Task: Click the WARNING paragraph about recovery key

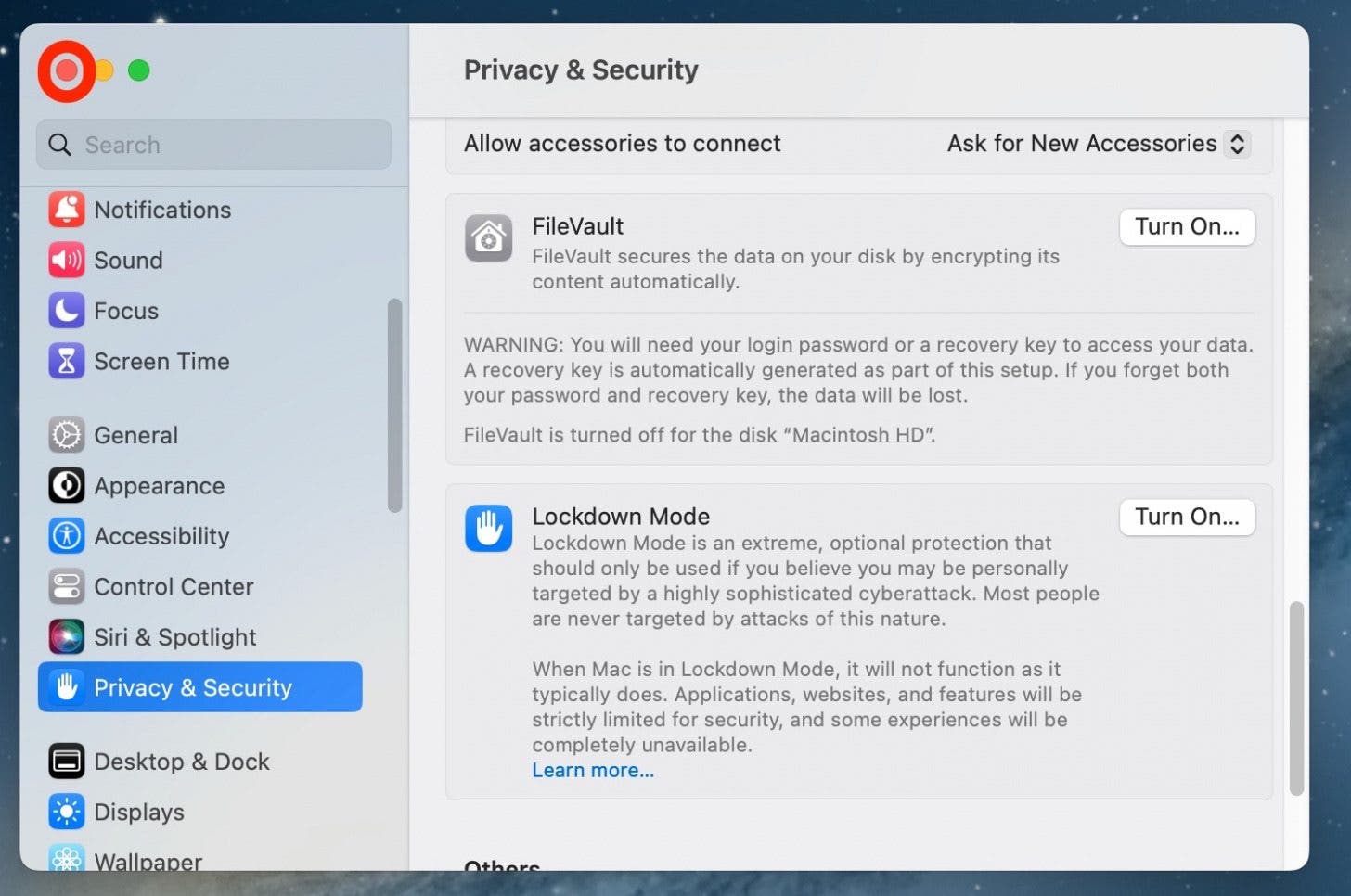Action: [x=858, y=370]
